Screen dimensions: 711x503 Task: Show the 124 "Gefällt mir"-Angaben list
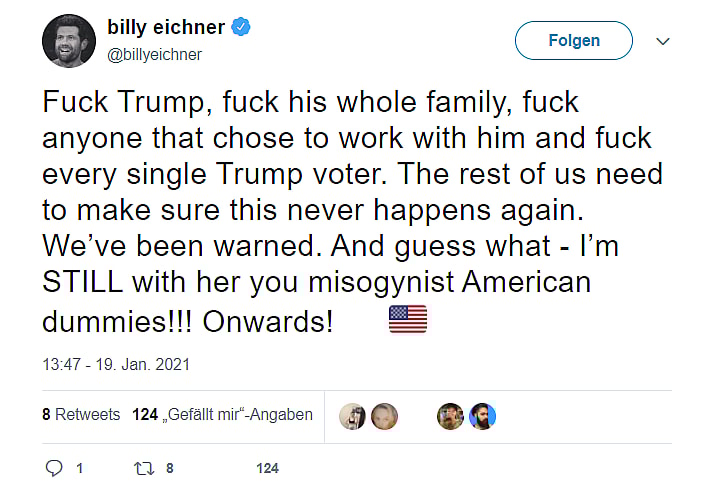tap(222, 414)
